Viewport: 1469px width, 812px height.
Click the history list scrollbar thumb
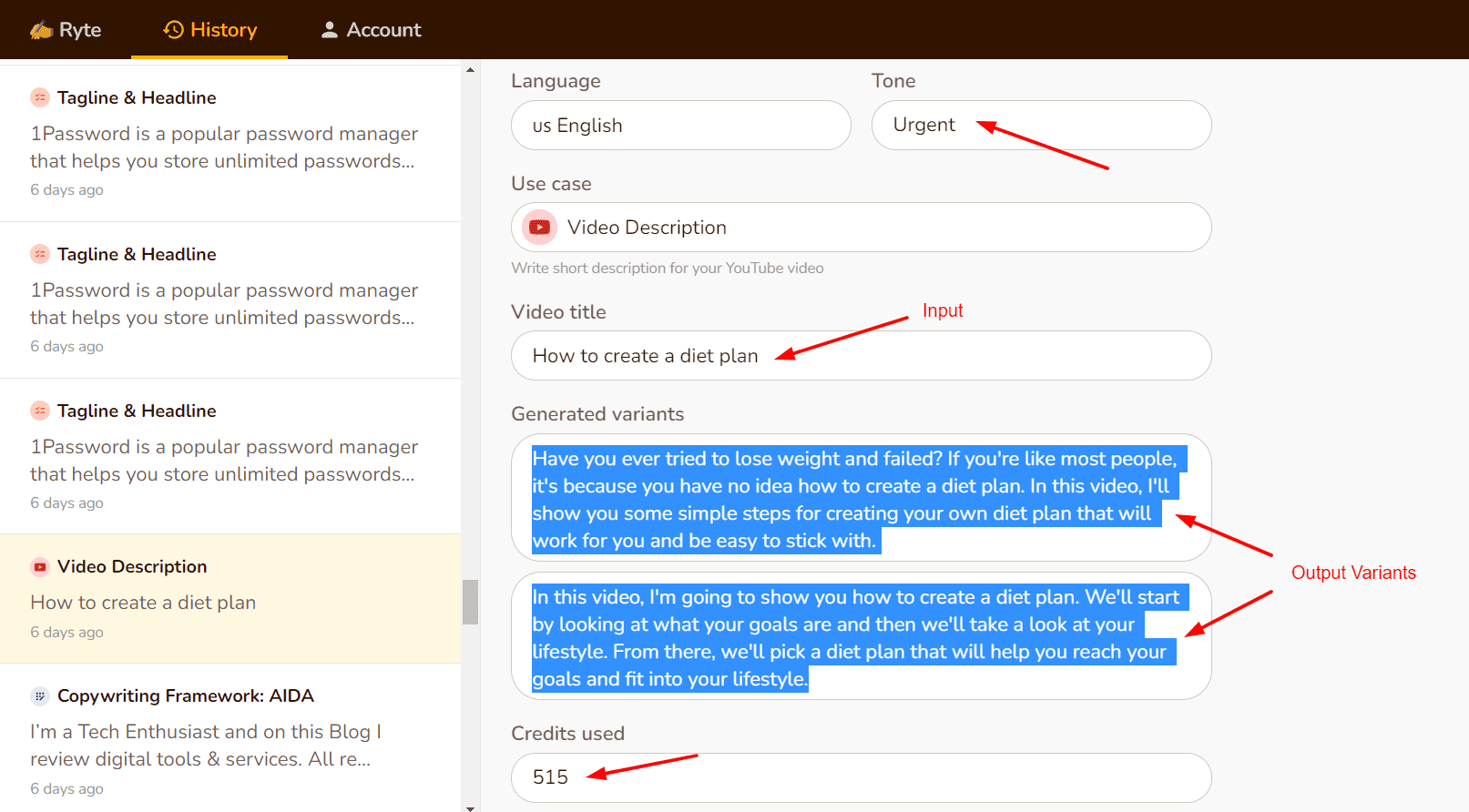point(470,602)
